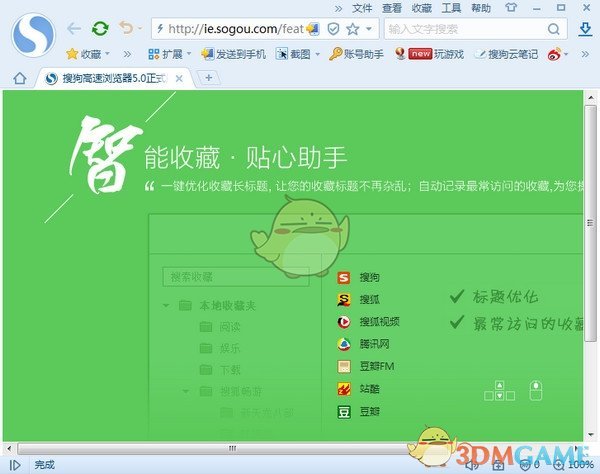Click the 收藏 star button on favorites bar
The height and width of the screenshot is (474, 600).
(83, 54)
